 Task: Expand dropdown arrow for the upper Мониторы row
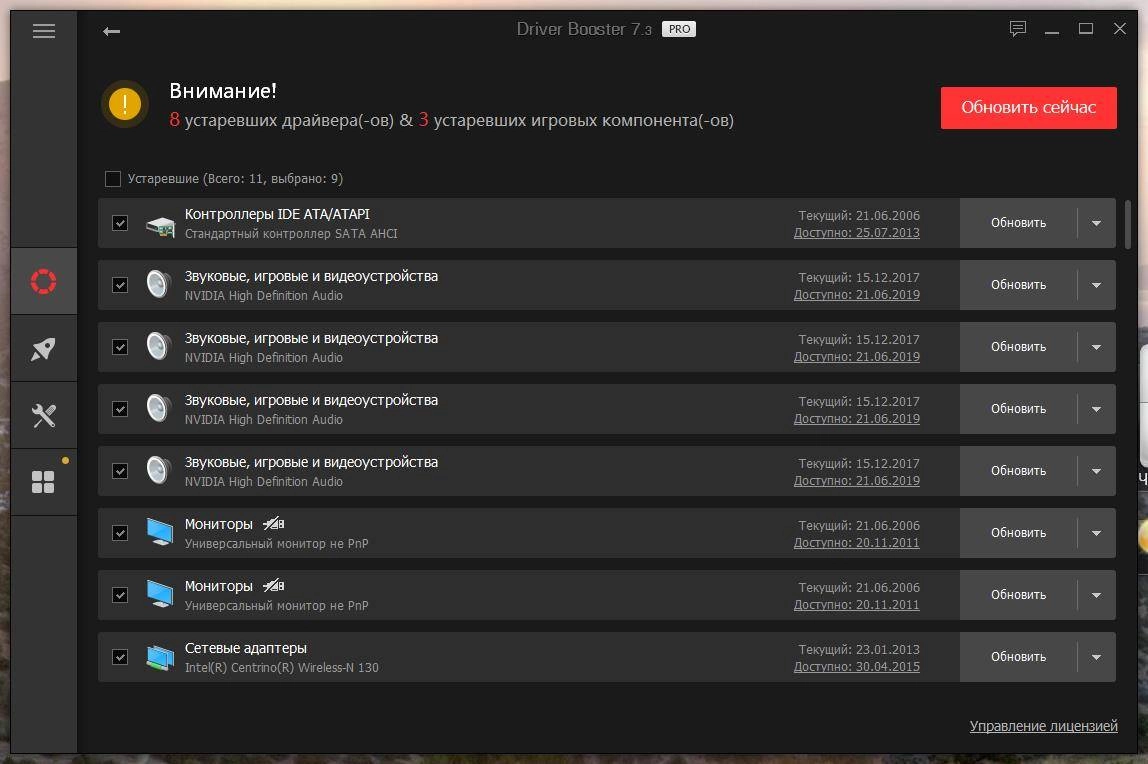[1096, 533]
